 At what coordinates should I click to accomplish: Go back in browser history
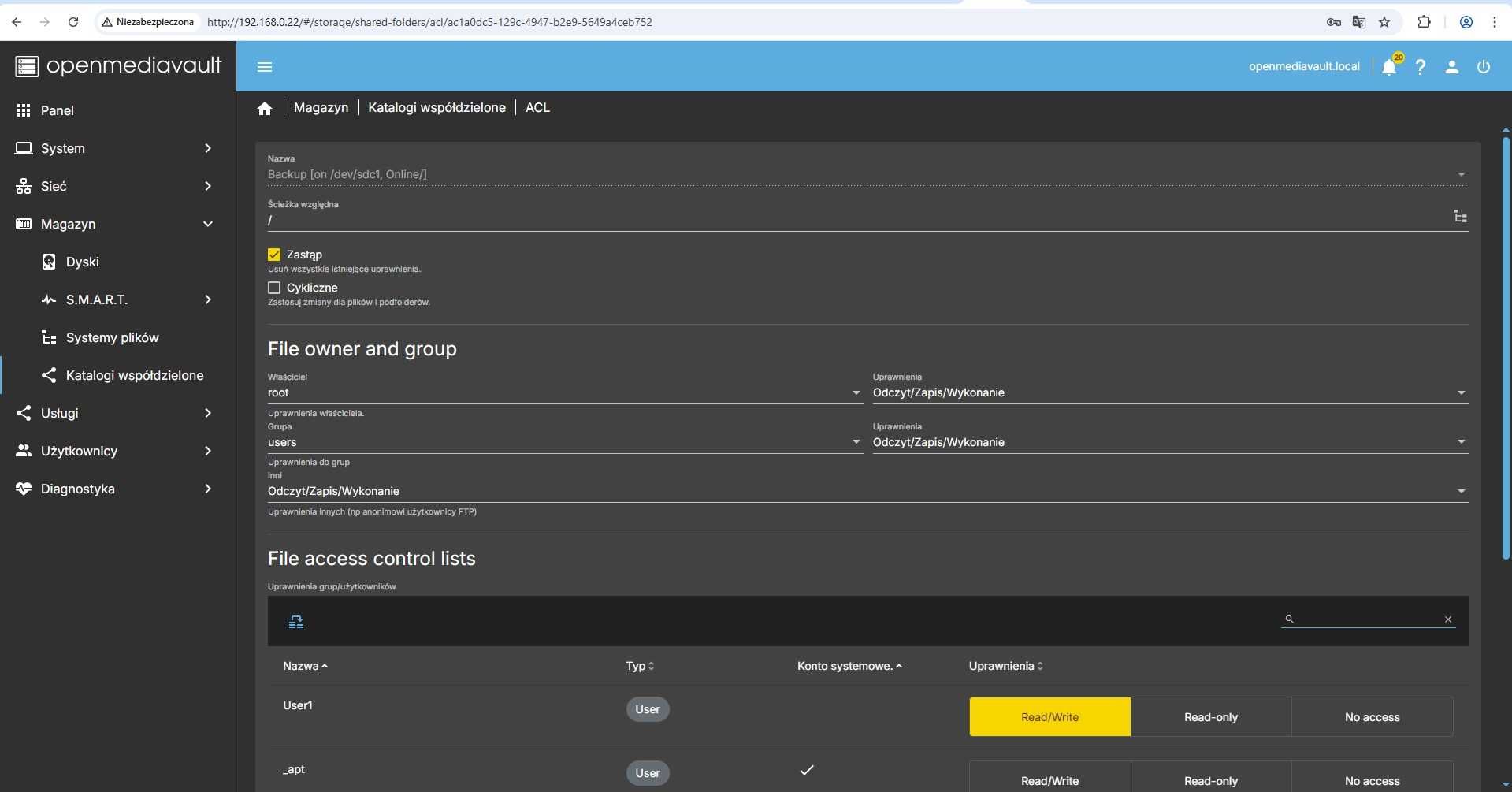(x=17, y=22)
